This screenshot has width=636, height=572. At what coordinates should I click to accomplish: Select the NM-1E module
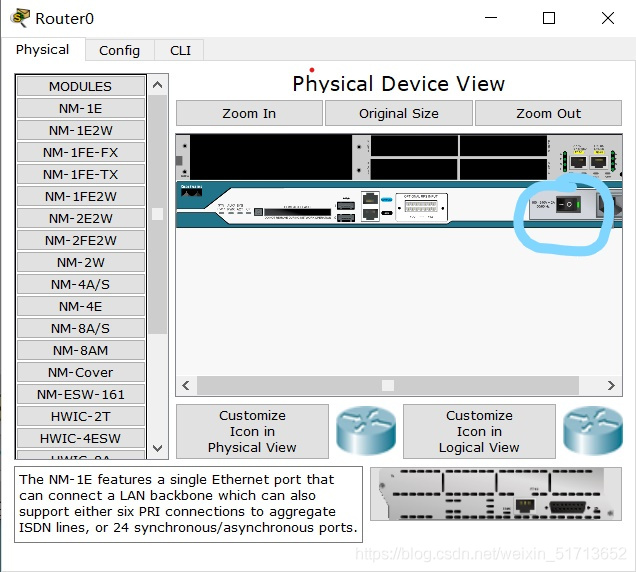point(81,108)
